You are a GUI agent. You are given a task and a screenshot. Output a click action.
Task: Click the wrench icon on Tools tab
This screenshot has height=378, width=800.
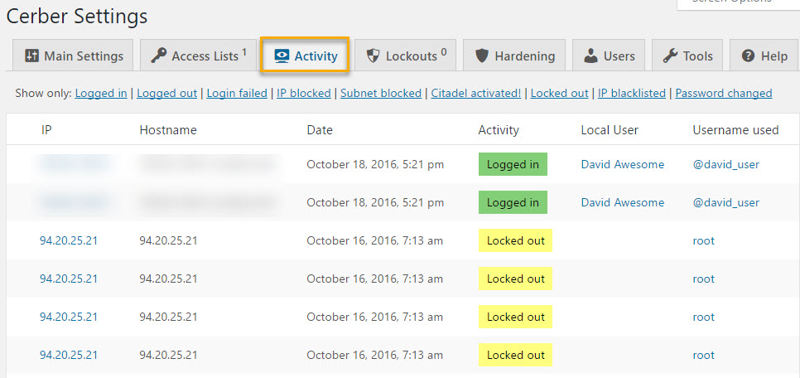click(x=670, y=56)
